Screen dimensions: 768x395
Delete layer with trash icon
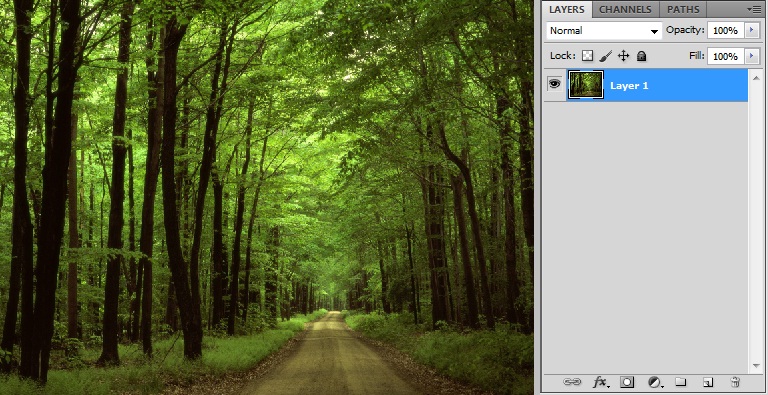tap(734, 382)
